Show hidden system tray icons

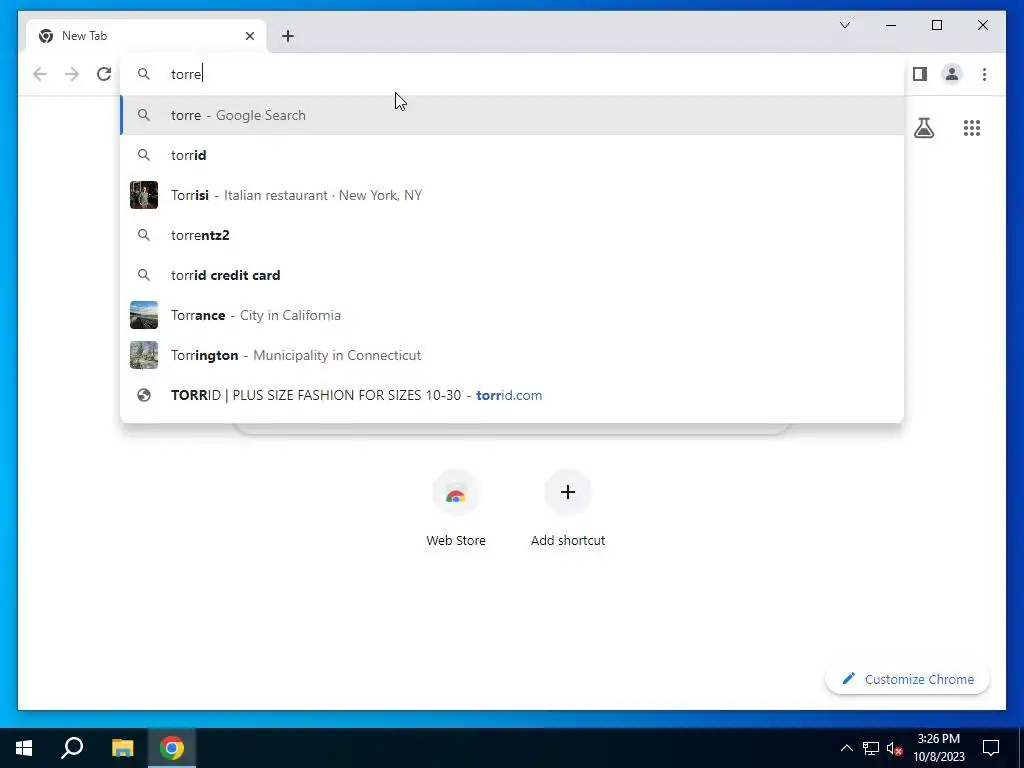[846, 748]
